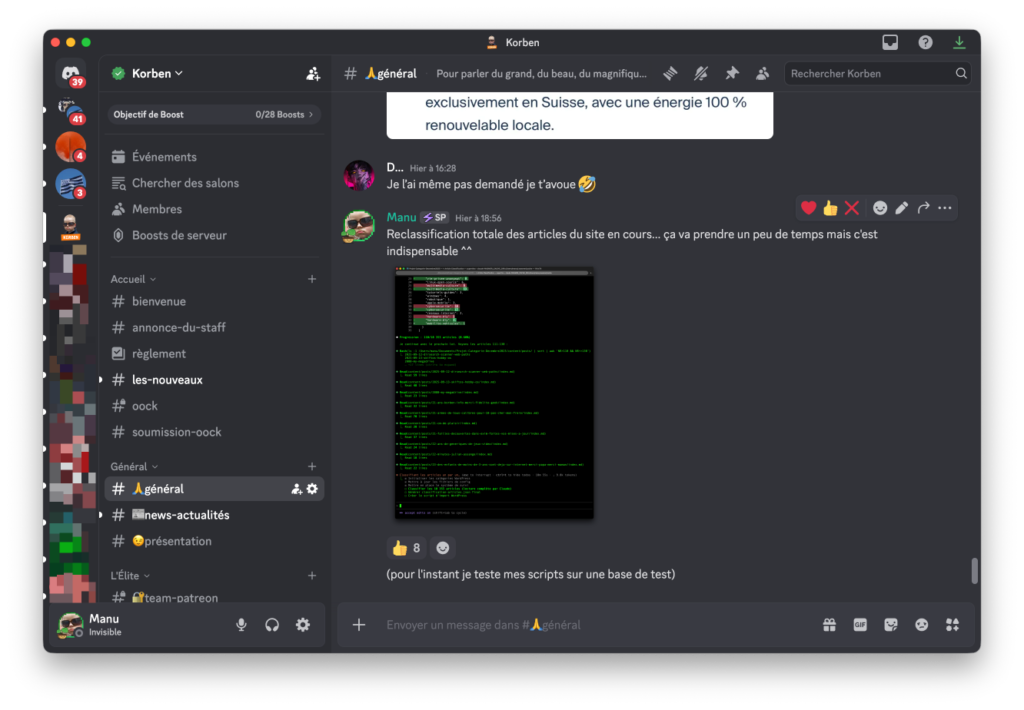1024x710 pixels.
Task: Open the GIF picker in the message bar
Action: coord(860,625)
